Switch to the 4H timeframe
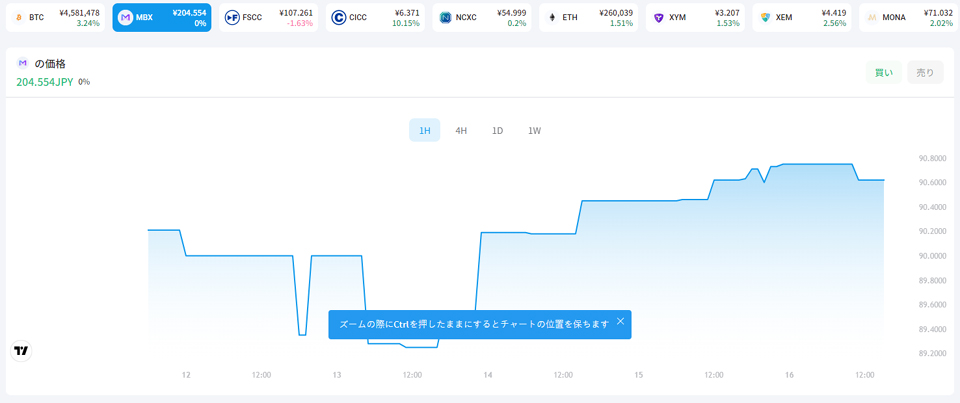Image resolution: width=960 pixels, height=403 pixels. [461, 130]
